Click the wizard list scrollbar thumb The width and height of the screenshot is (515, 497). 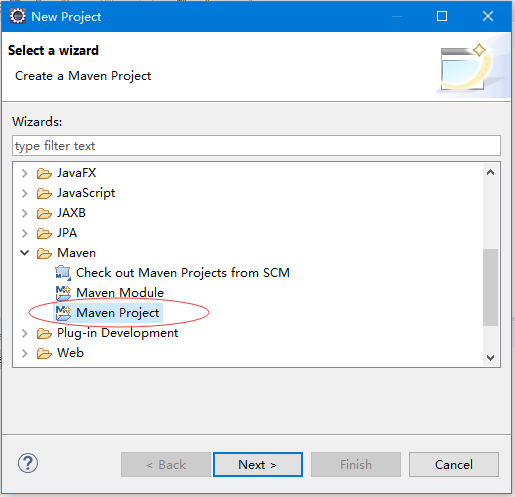pos(490,287)
